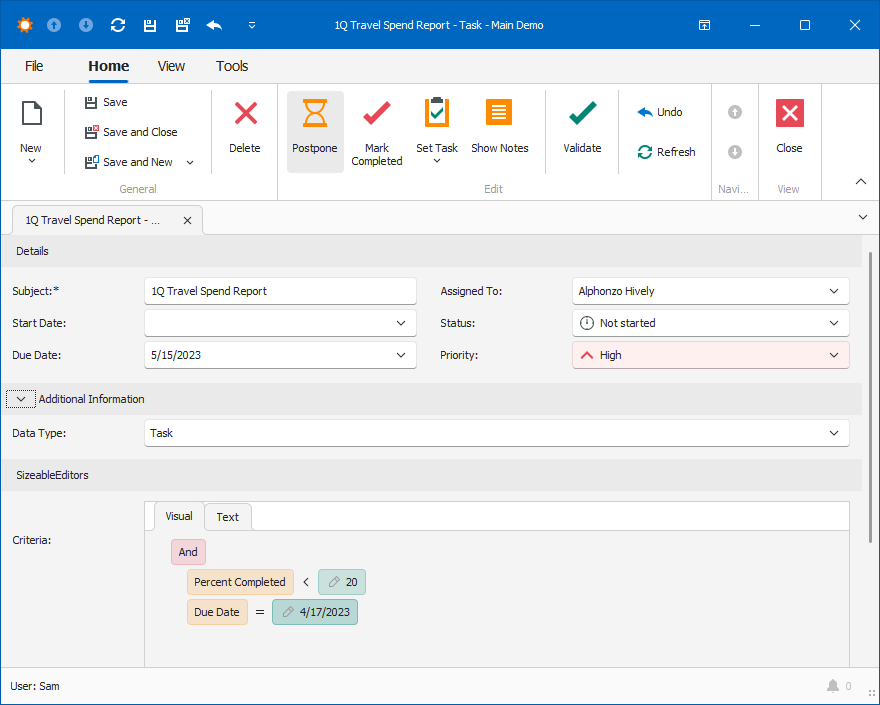The height and width of the screenshot is (705, 880).
Task: Click the And logical operator chip
Action: [188, 551]
